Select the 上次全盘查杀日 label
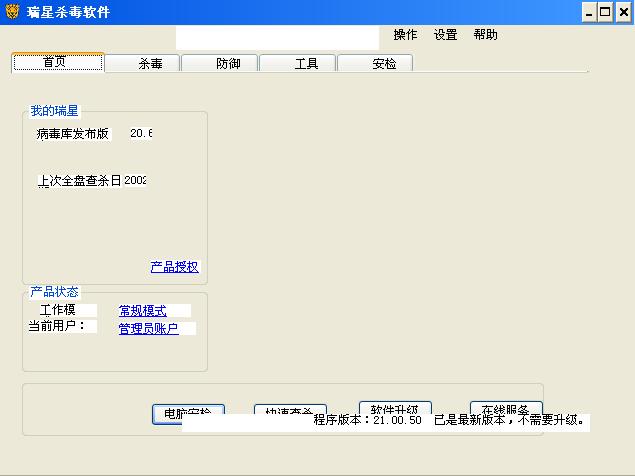 pyautogui.click(x=79, y=181)
